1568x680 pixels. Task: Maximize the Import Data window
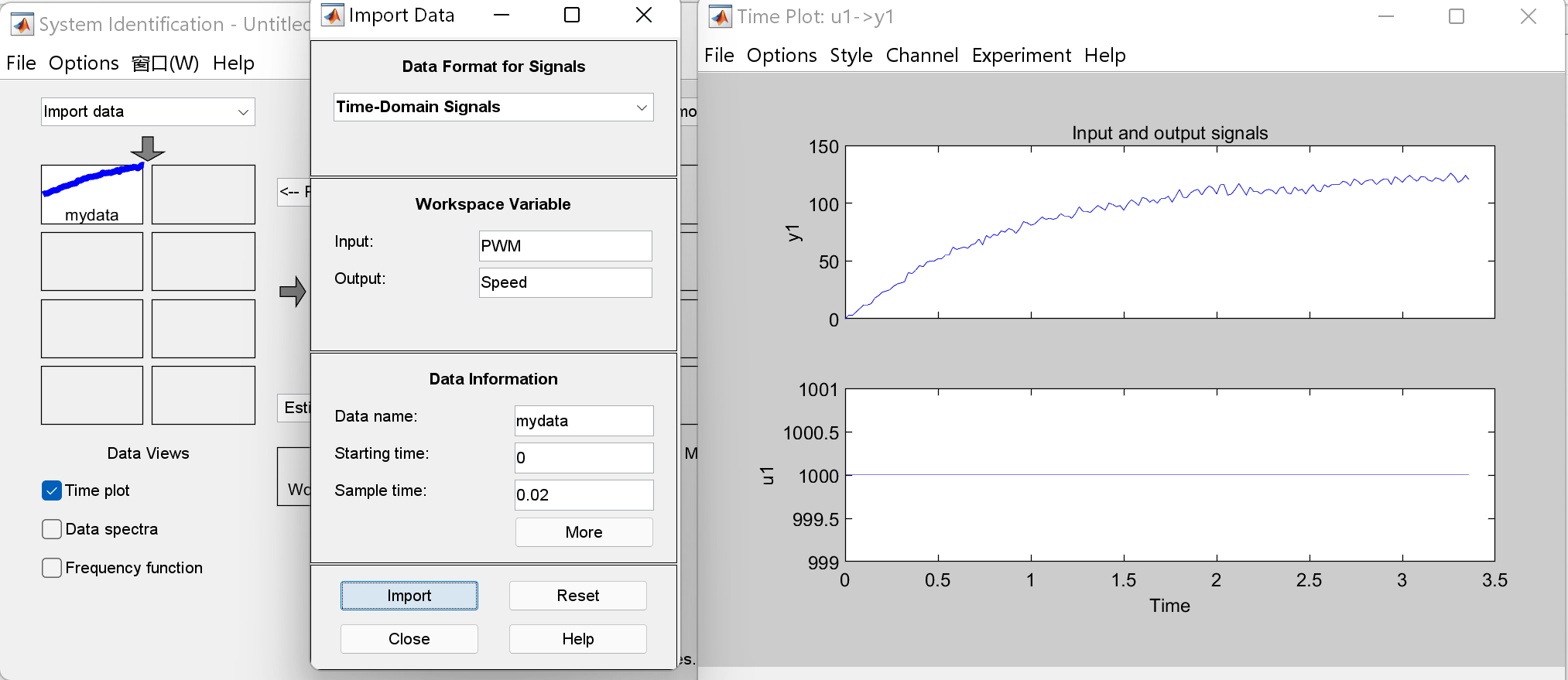tap(572, 15)
